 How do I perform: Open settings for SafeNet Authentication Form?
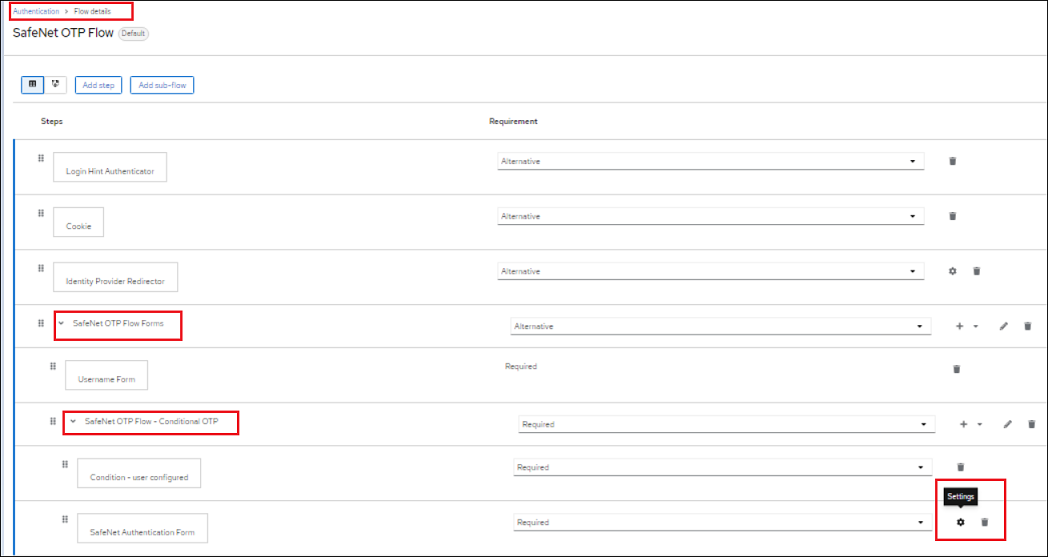tap(960, 522)
